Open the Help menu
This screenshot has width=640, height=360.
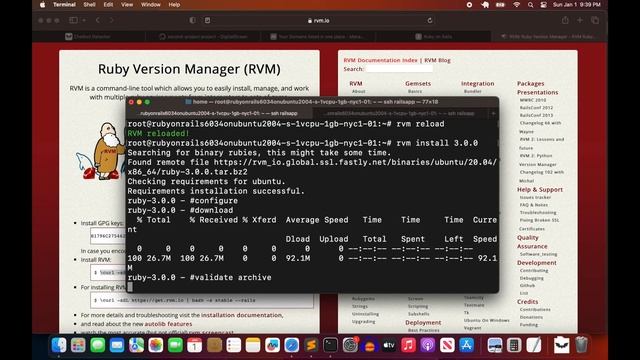click(174, 5)
